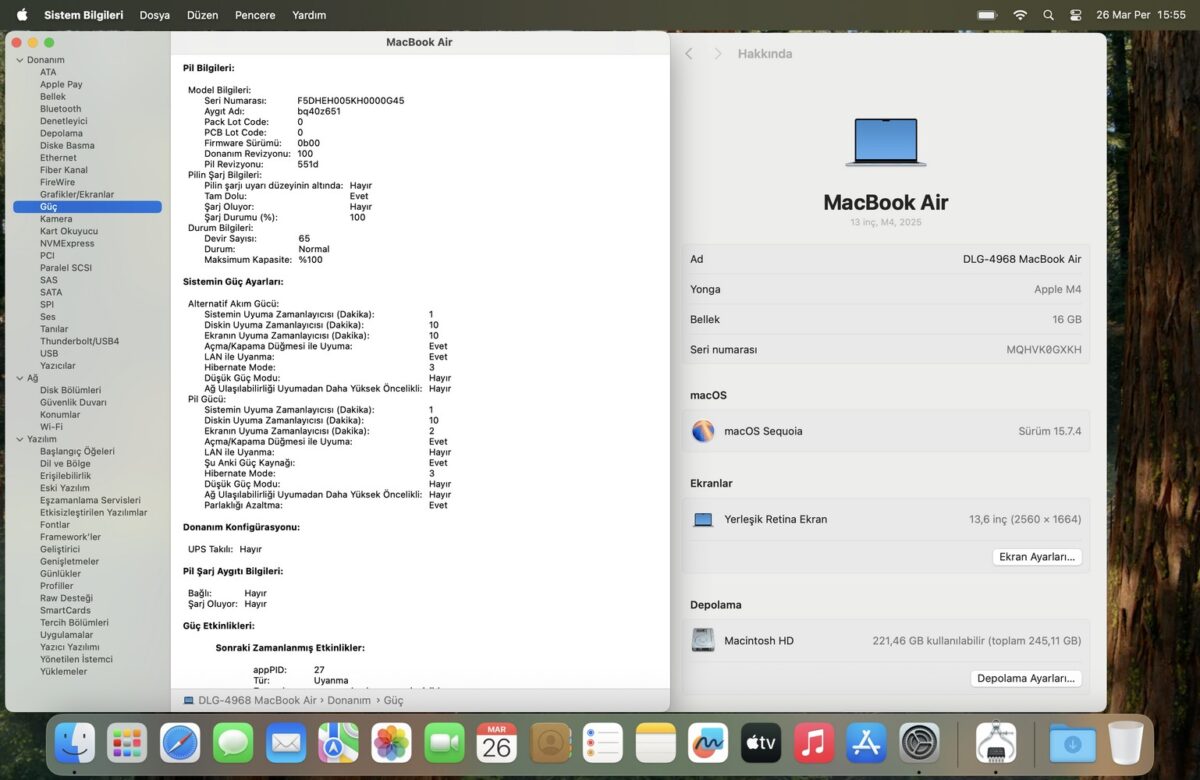Select Grafikler/Ekranlar in the sidebar

coord(77,194)
